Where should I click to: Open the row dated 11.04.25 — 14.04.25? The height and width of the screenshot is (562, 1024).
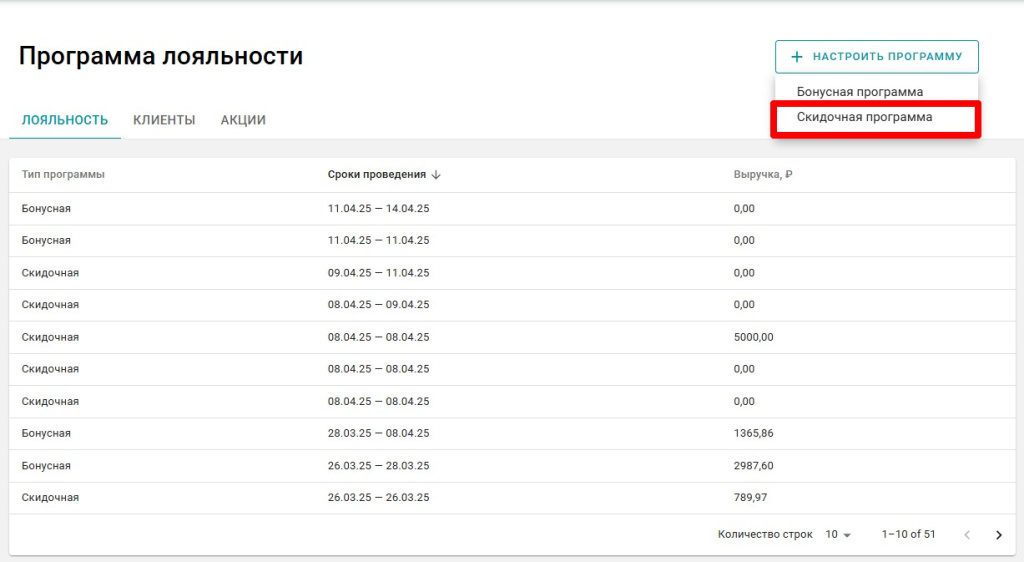point(378,209)
